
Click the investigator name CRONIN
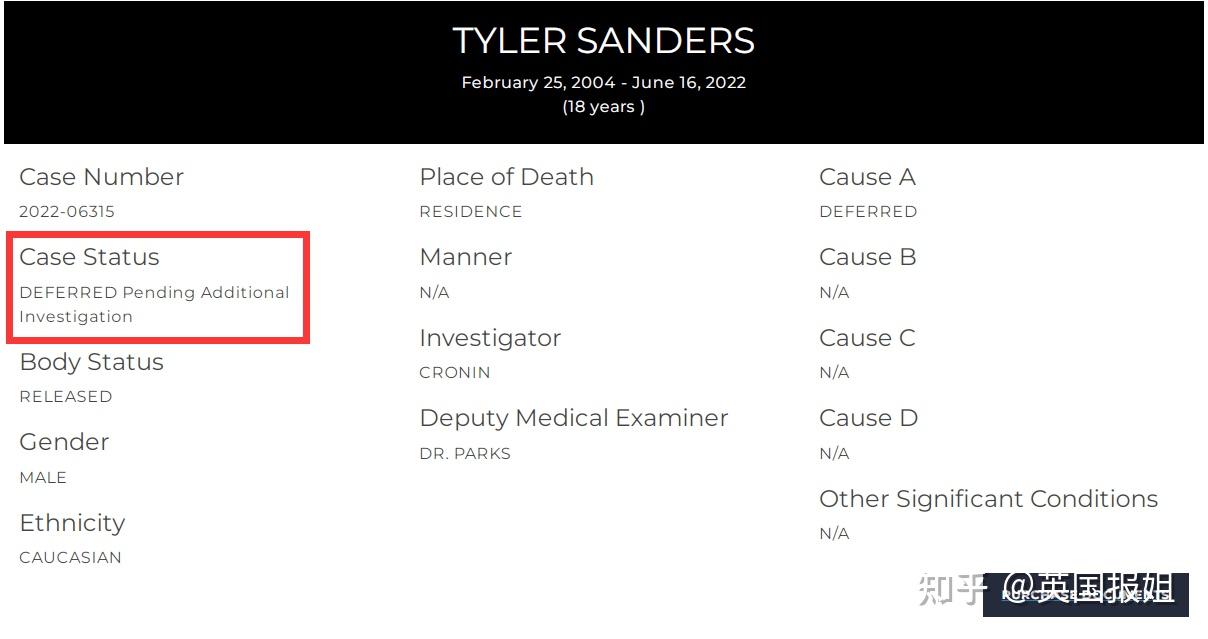[x=454, y=373]
